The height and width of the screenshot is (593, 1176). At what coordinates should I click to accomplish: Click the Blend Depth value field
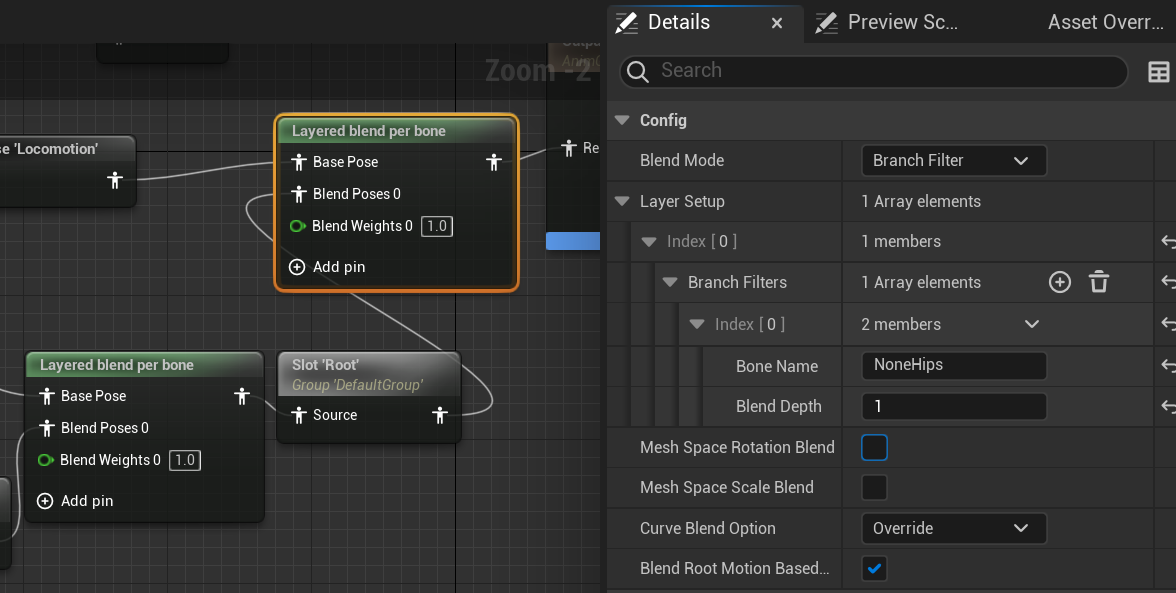[x=953, y=406]
